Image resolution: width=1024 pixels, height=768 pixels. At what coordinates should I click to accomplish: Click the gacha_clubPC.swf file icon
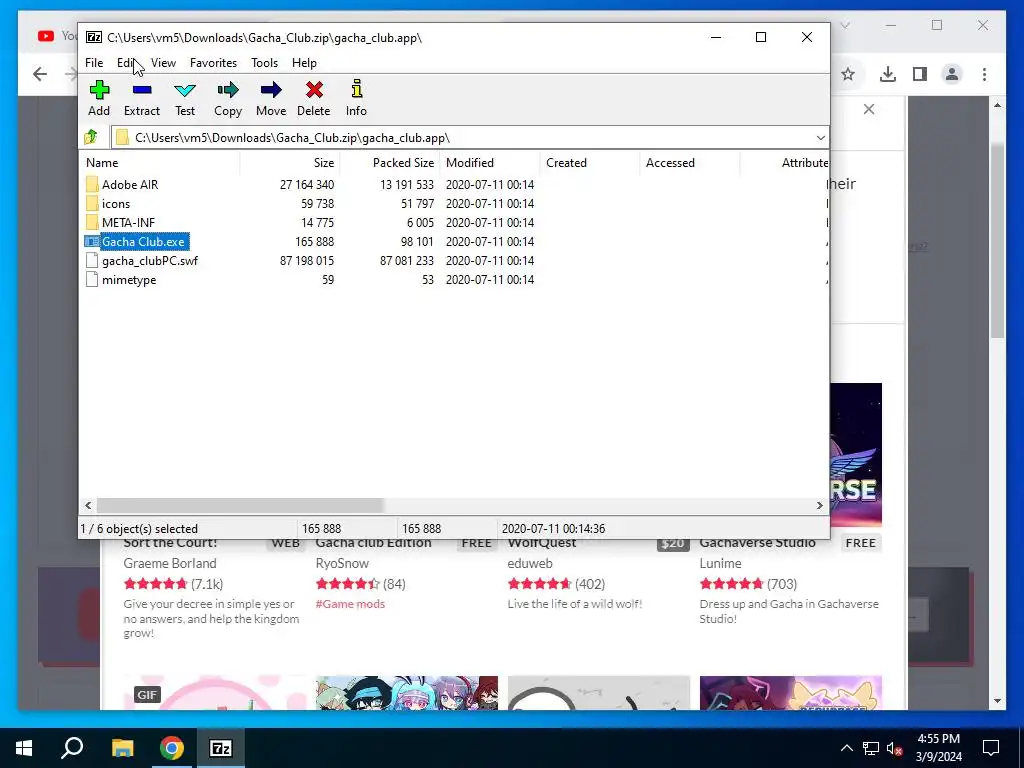coord(92,261)
